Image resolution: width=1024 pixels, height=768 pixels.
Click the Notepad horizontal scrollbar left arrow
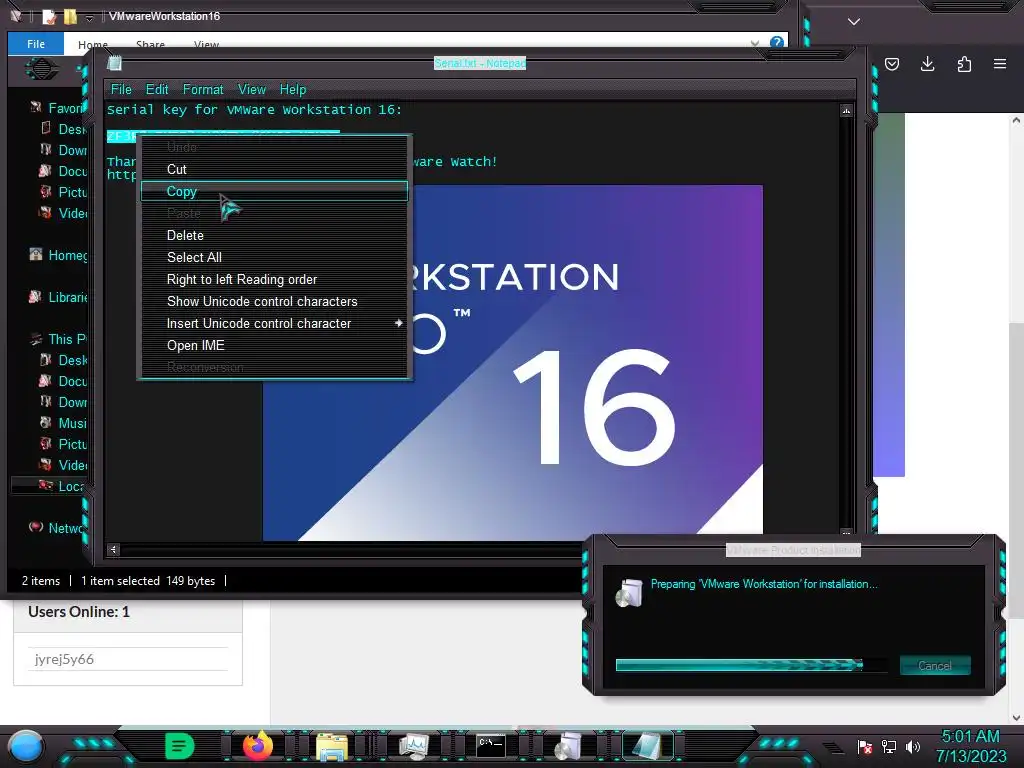(x=113, y=550)
